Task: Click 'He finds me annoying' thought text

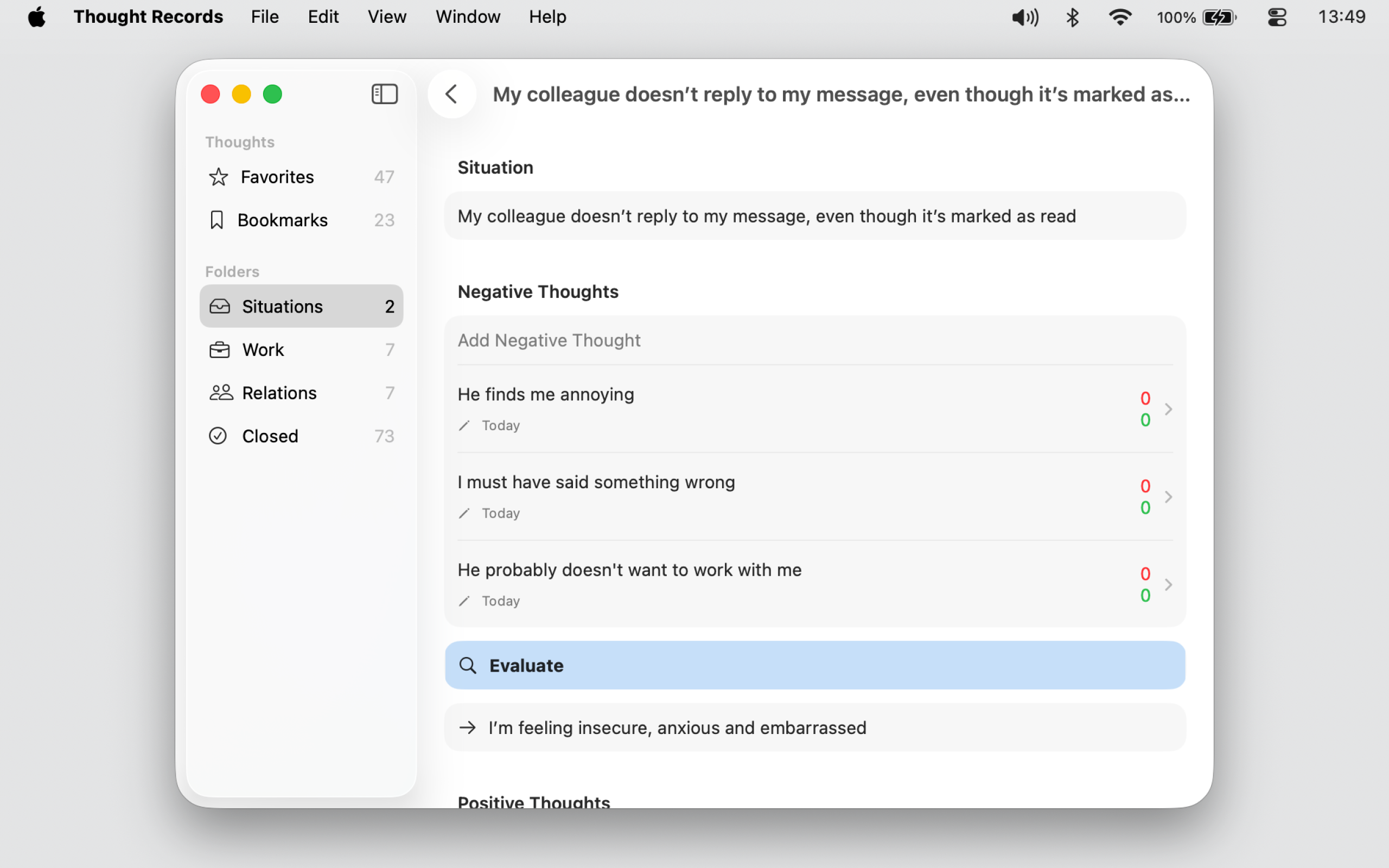Action: click(x=546, y=394)
